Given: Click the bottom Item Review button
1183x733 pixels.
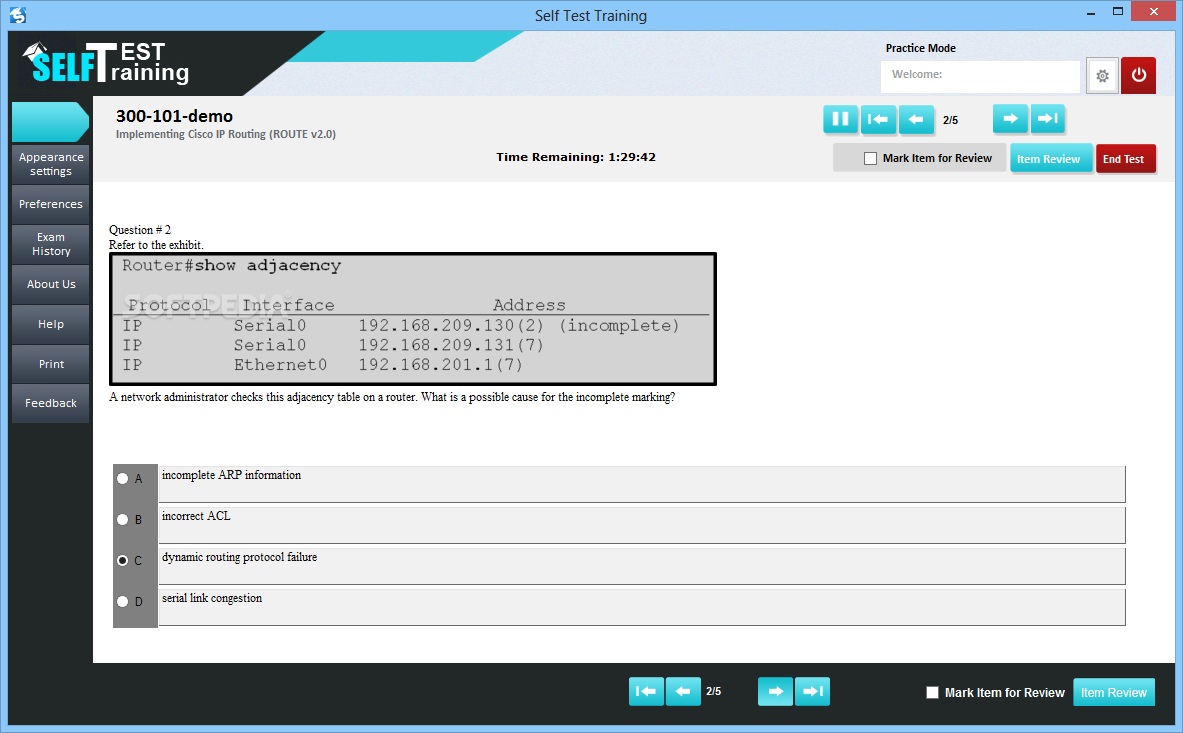Looking at the screenshot, I should tap(1114, 692).
